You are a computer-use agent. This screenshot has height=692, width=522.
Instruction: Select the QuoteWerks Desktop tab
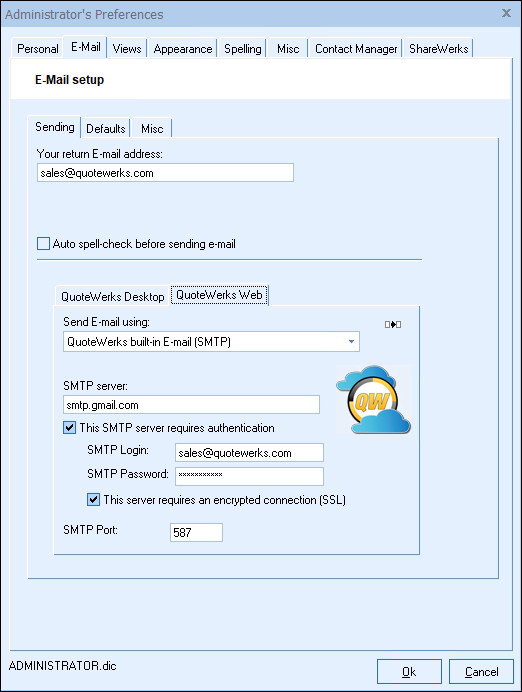[x=113, y=296]
